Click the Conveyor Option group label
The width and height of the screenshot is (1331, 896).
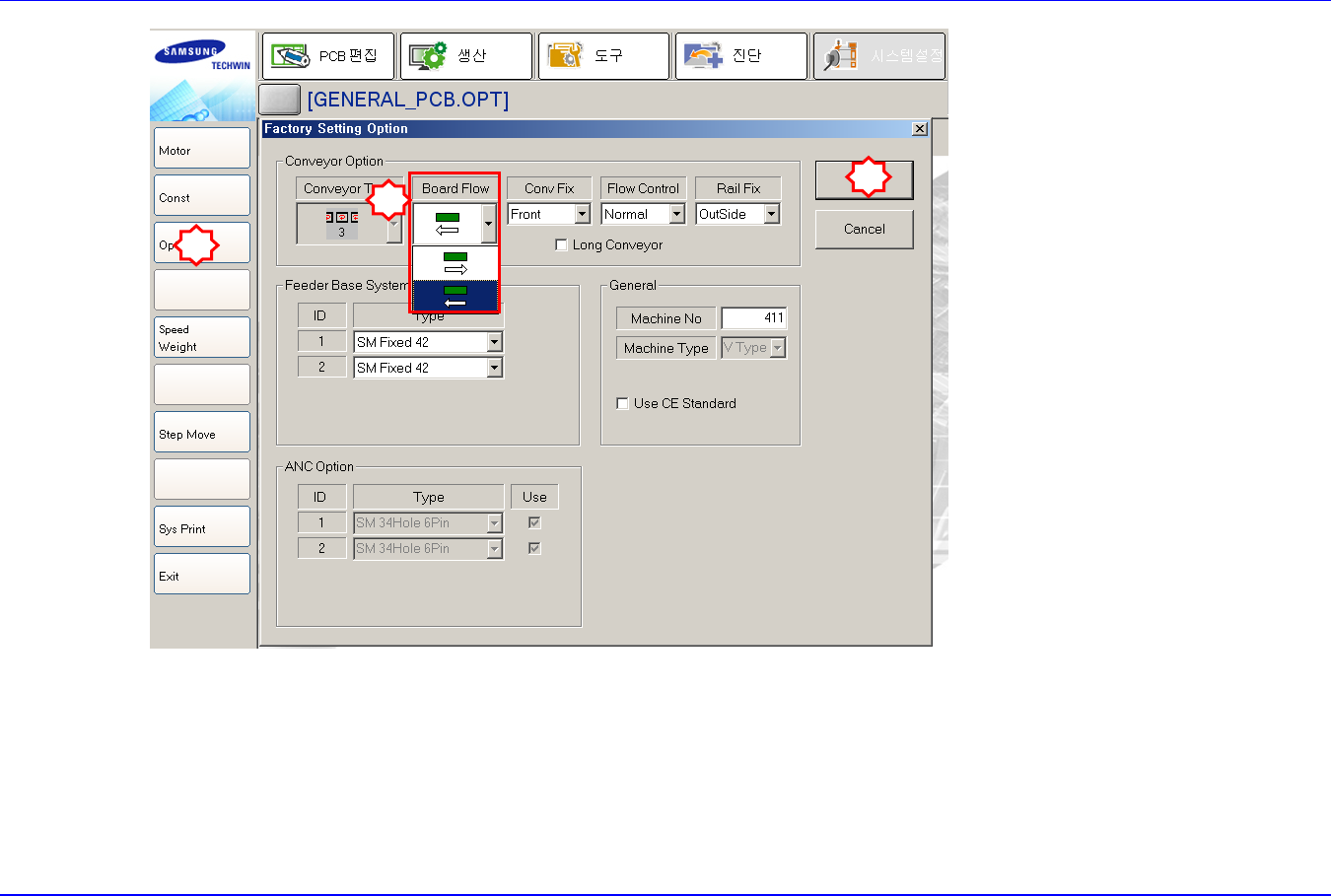pyautogui.click(x=334, y=162)
